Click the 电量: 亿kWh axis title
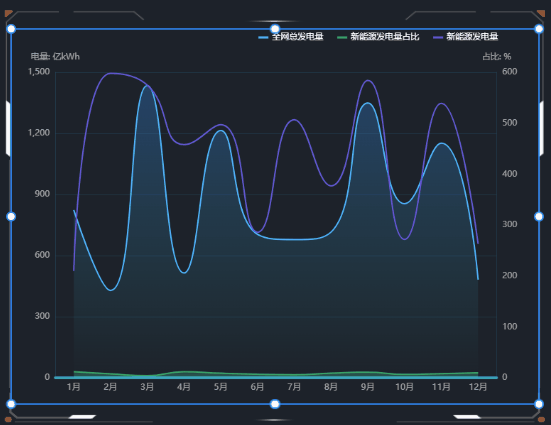The height and width of the screenshot is (425, 551). pos(55,57)
